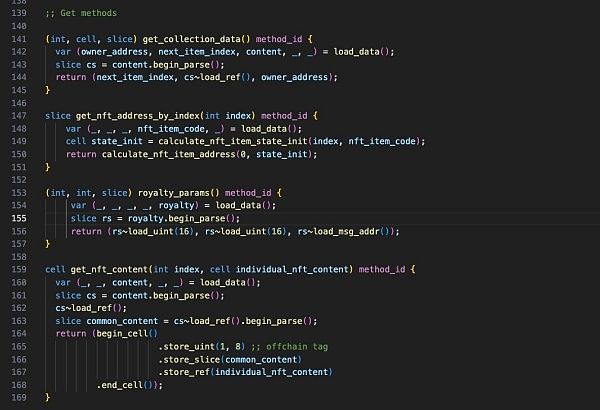Image resolution: width=600 pixels, height=410 pixels.
Task: Click line number 155 in the gutter
Action: 19,218
